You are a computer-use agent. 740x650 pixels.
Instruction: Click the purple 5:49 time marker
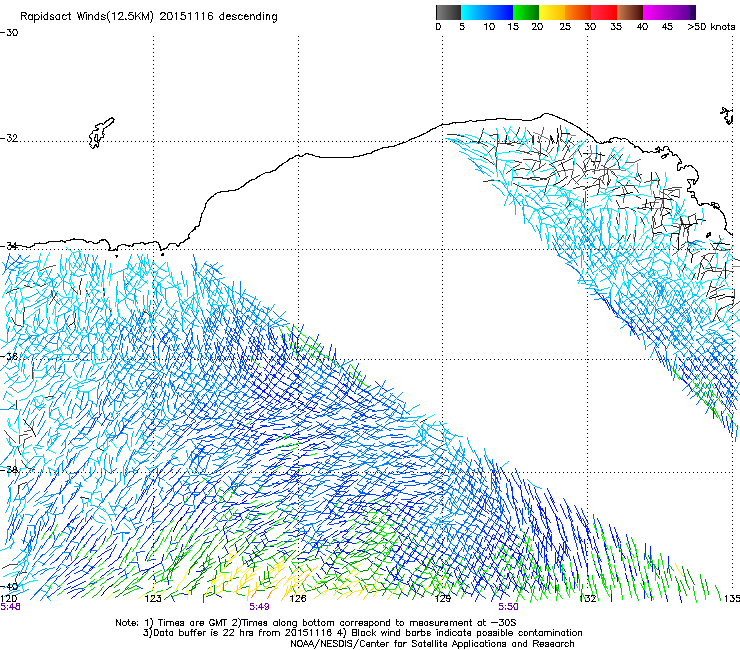(259, 607)
